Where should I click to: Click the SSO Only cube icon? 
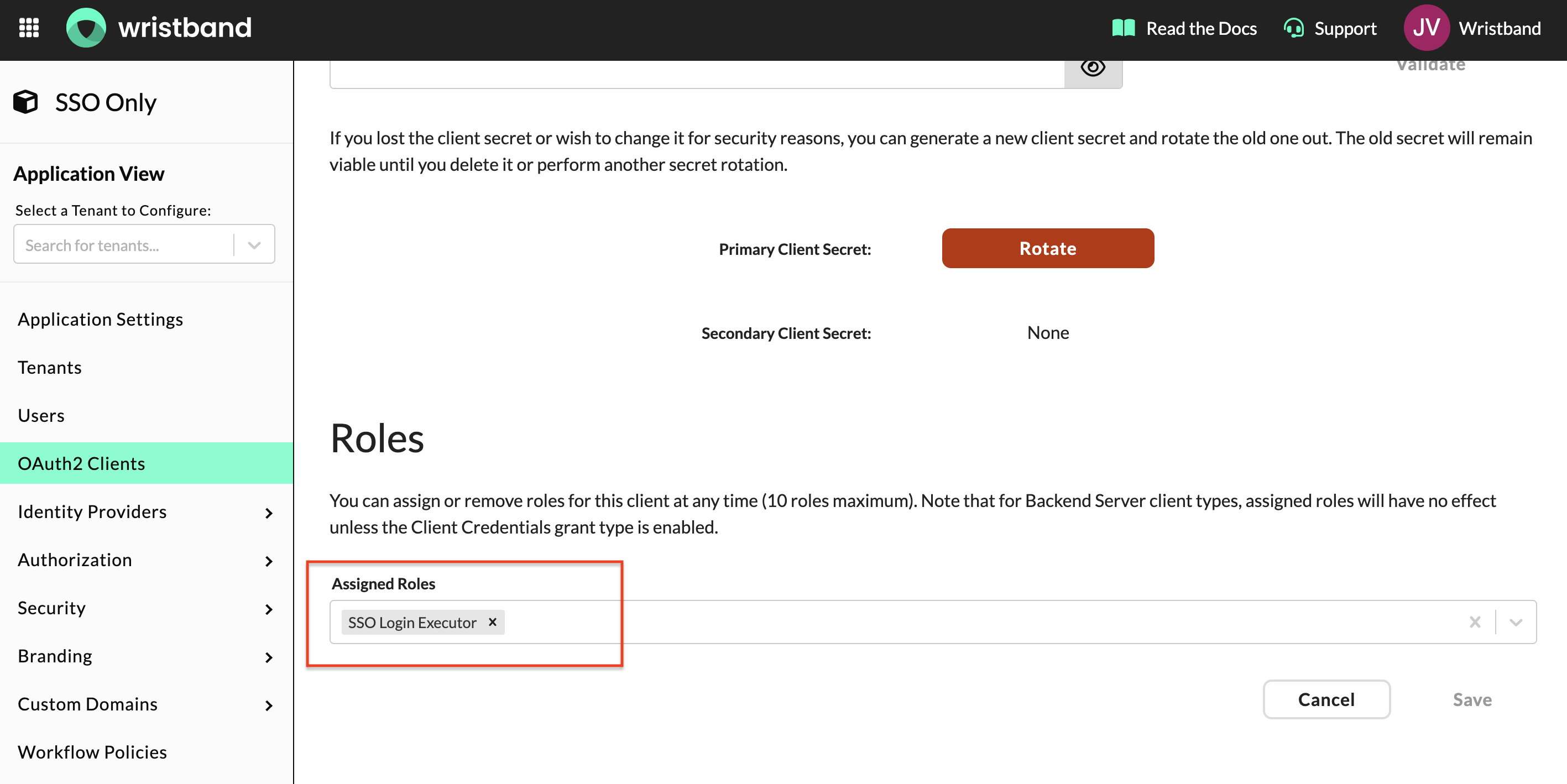(25, 102)
